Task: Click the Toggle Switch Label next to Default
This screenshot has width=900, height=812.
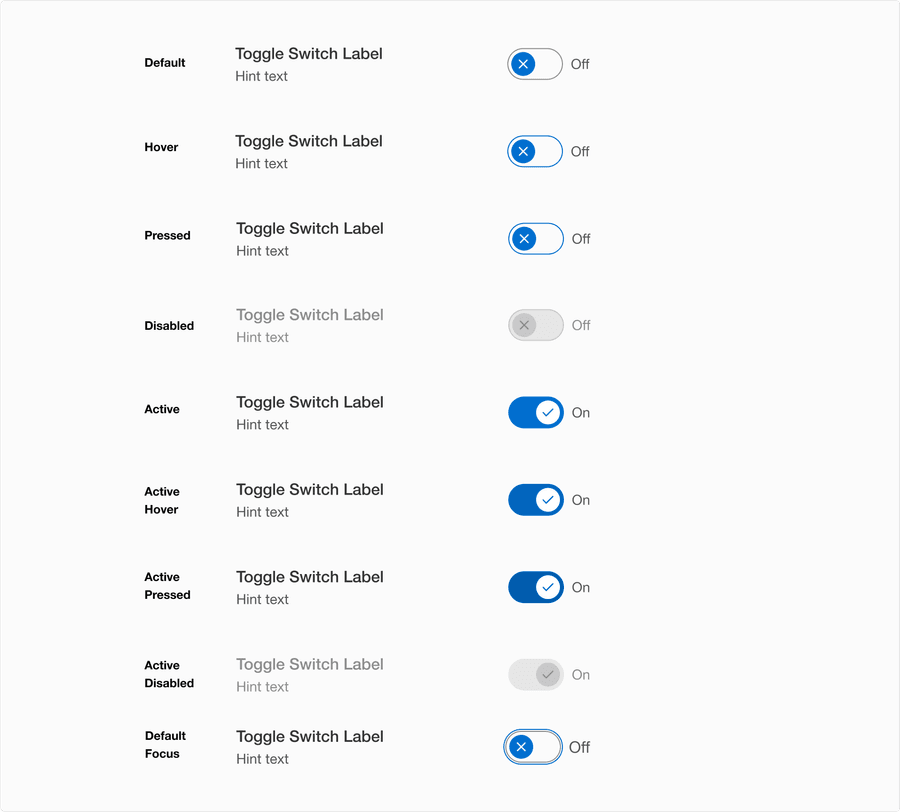Action: pos(308,54)
